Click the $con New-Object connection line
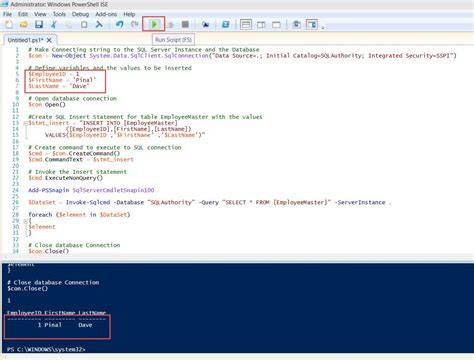This screenshot has width=474, height=360. coord(242,56)
